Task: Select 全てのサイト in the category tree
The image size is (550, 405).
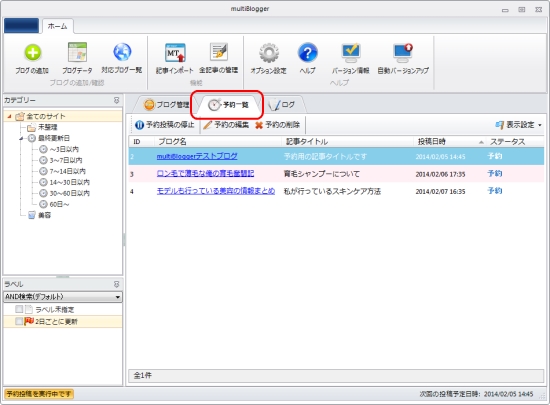Action: coord(46,116)
